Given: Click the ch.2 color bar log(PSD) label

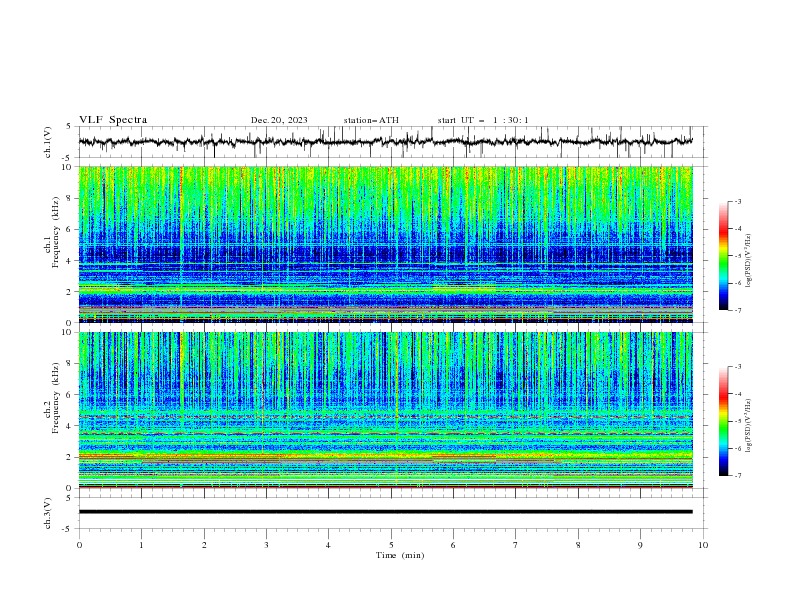Looking at the screenshot, I should 749,425.
